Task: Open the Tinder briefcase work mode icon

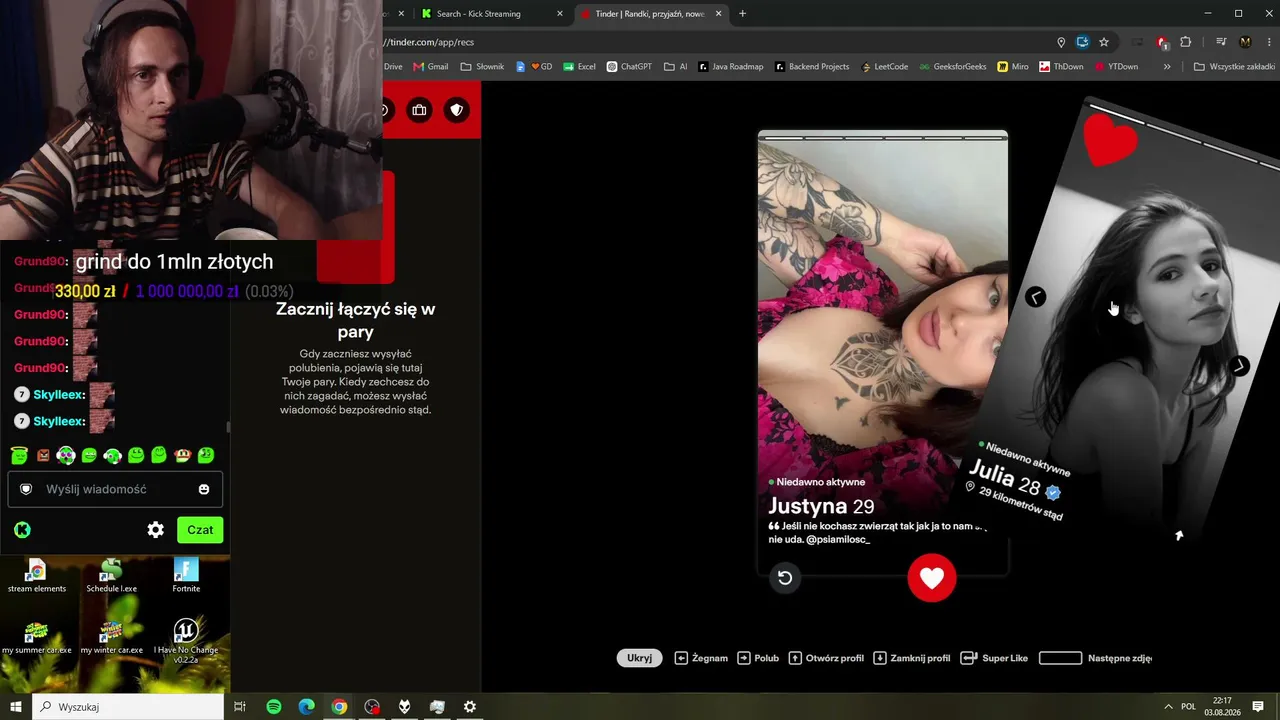Action: point(419,110)
